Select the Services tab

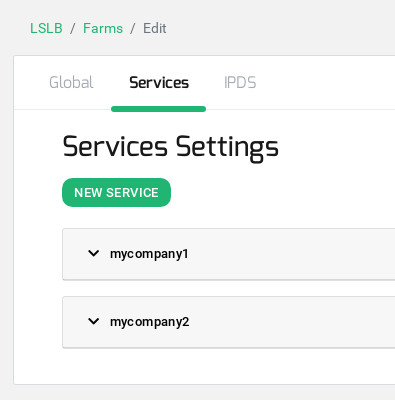click(x=159, y=83)
